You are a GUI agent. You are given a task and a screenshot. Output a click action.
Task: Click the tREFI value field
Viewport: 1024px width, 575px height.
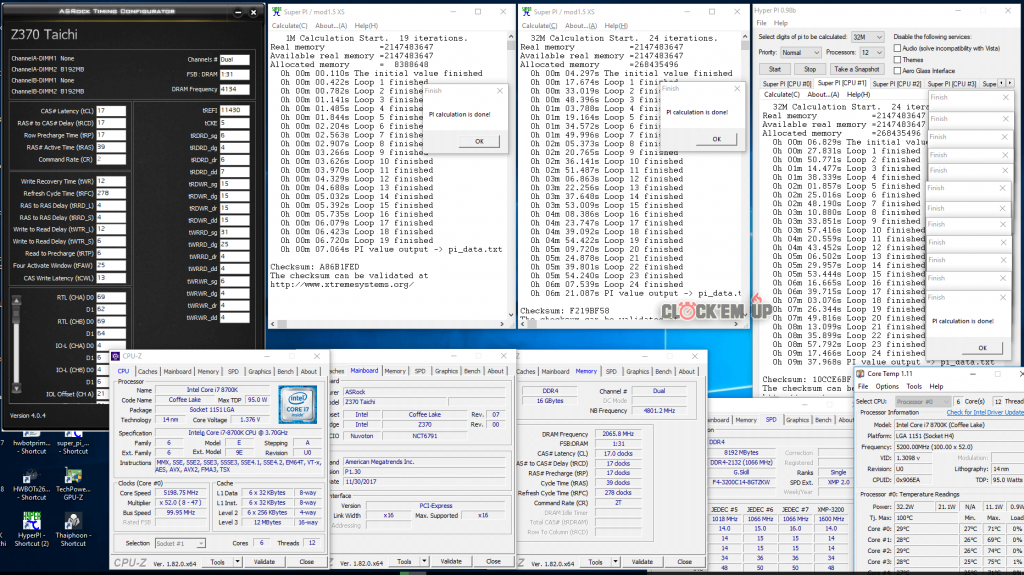[235, 109]
